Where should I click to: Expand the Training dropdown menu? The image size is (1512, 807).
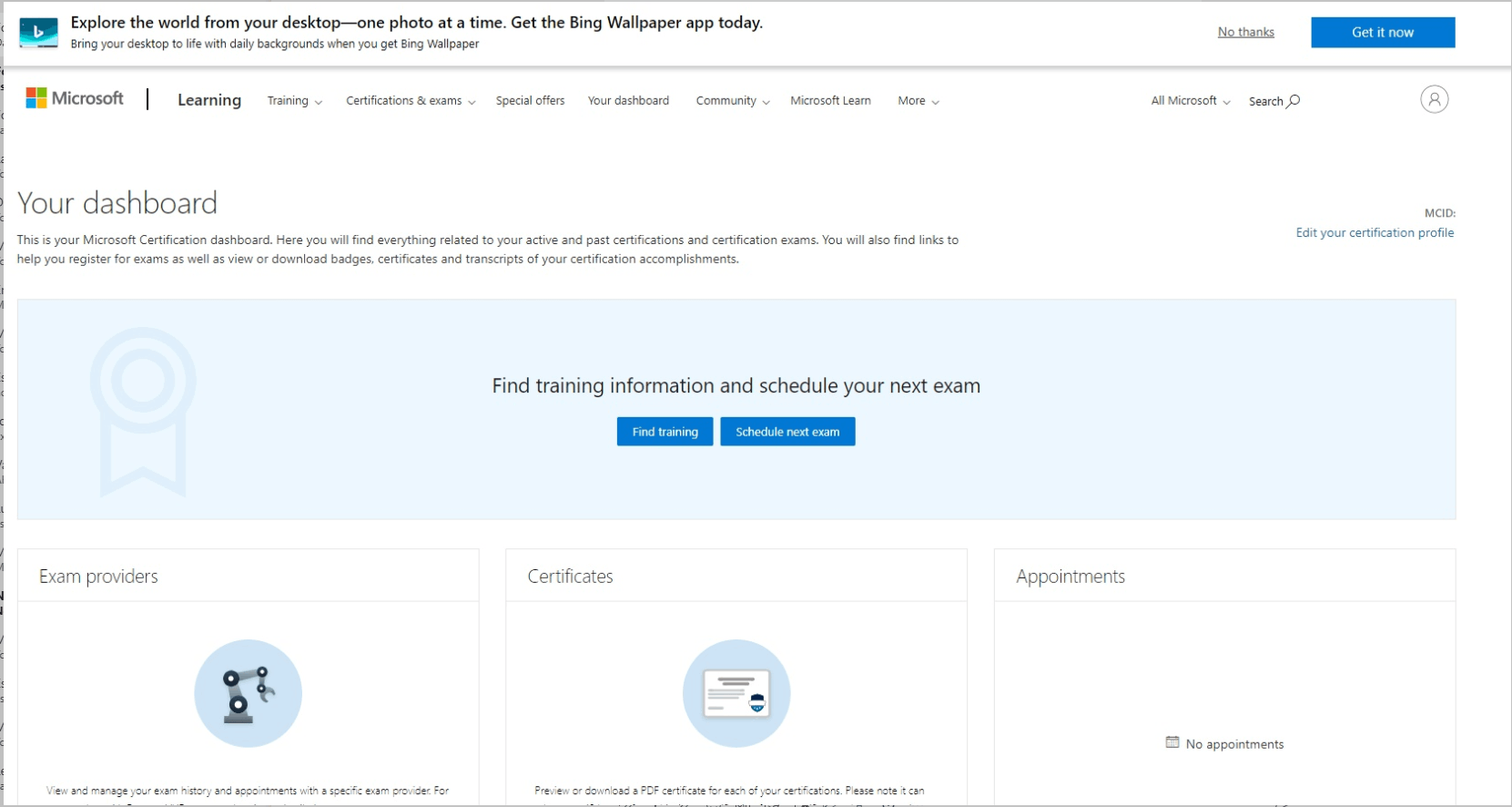click(x=294, y=101)
